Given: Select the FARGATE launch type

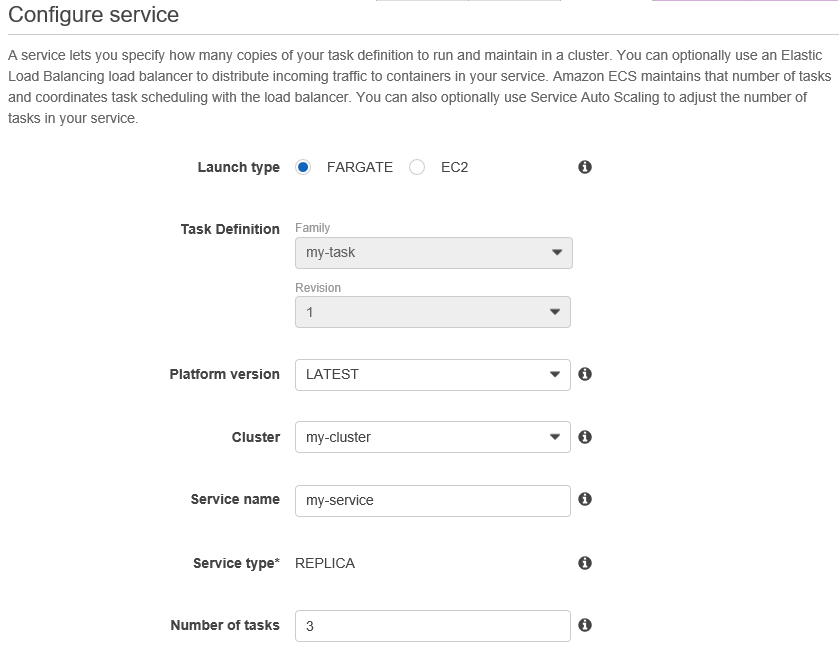Looking at the screenshot, I should pos(304,167).
